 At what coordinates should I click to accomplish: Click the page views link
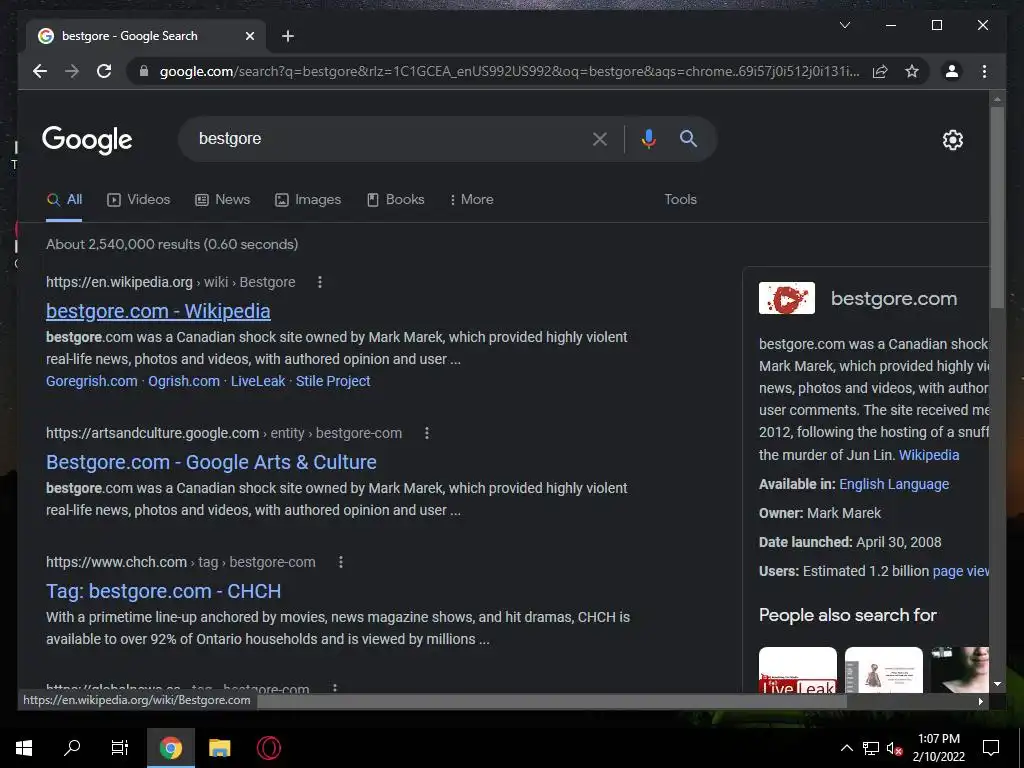pos(960,571)
